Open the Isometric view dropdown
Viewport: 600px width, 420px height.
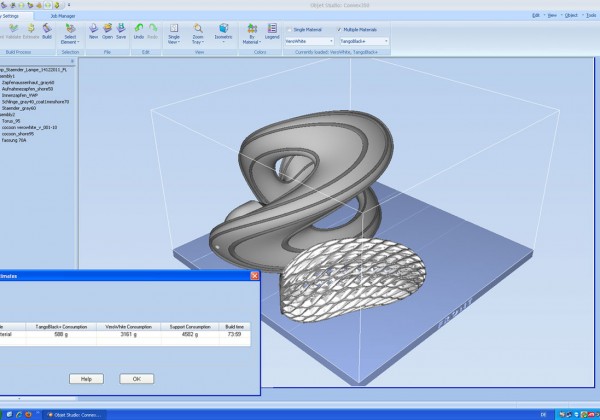tap(223, 33)
